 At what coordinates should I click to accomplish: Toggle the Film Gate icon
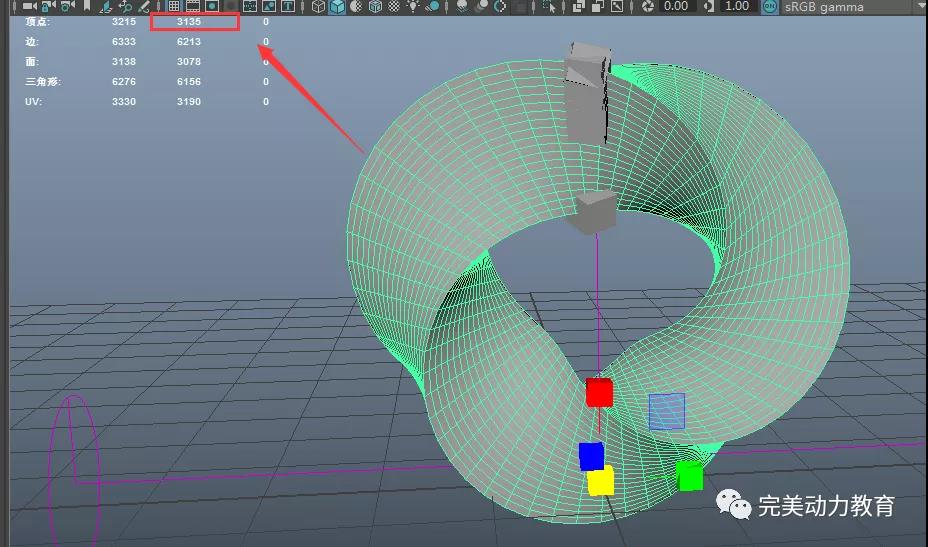193,6
